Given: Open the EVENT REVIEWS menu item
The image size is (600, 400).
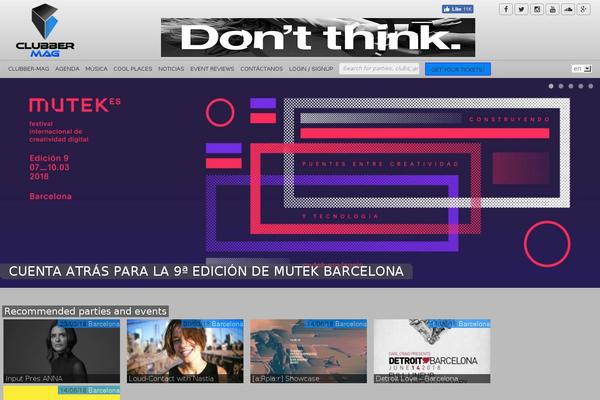Looking at the screenshot, I should [212, 69].
